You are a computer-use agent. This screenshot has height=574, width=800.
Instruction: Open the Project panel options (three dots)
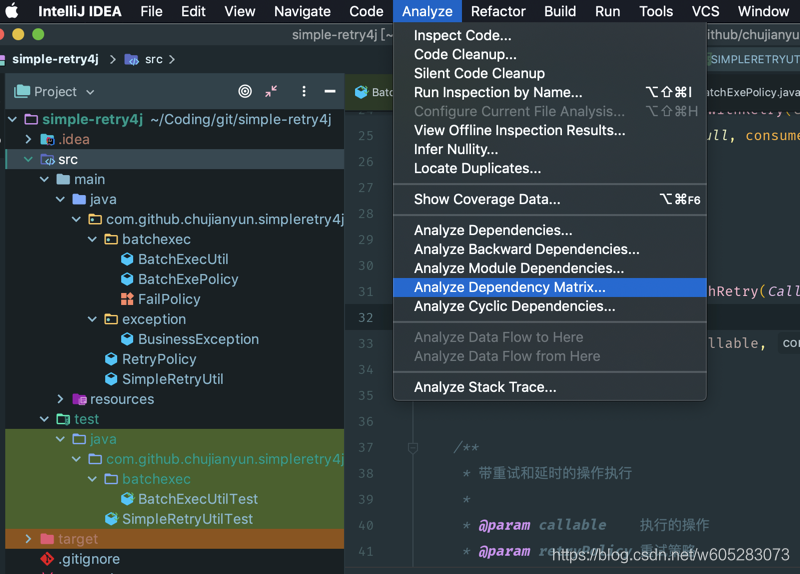tap(304, 91)
